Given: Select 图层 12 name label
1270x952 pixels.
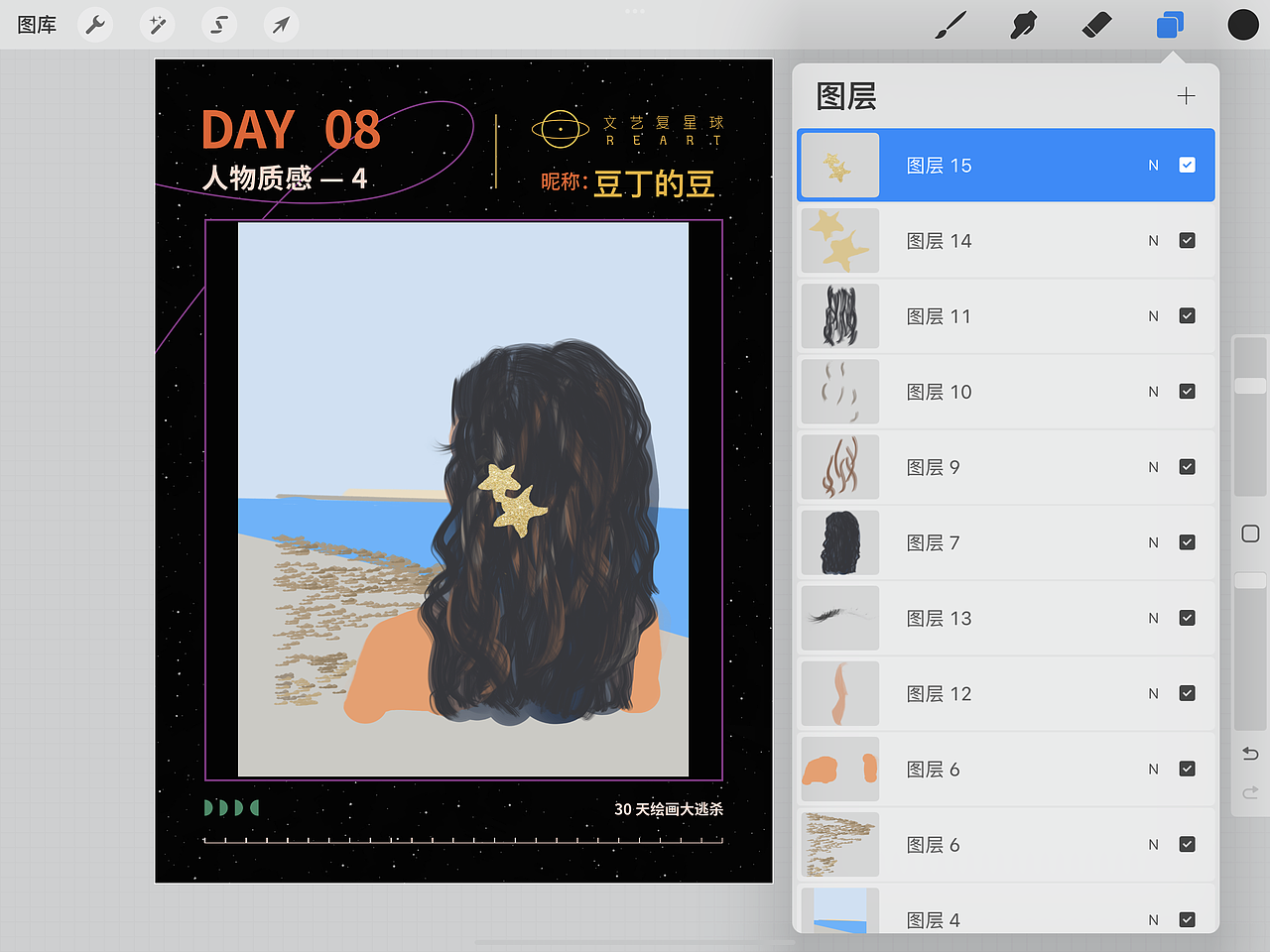Looking at the screenshot, I should [x=939, y=693].
